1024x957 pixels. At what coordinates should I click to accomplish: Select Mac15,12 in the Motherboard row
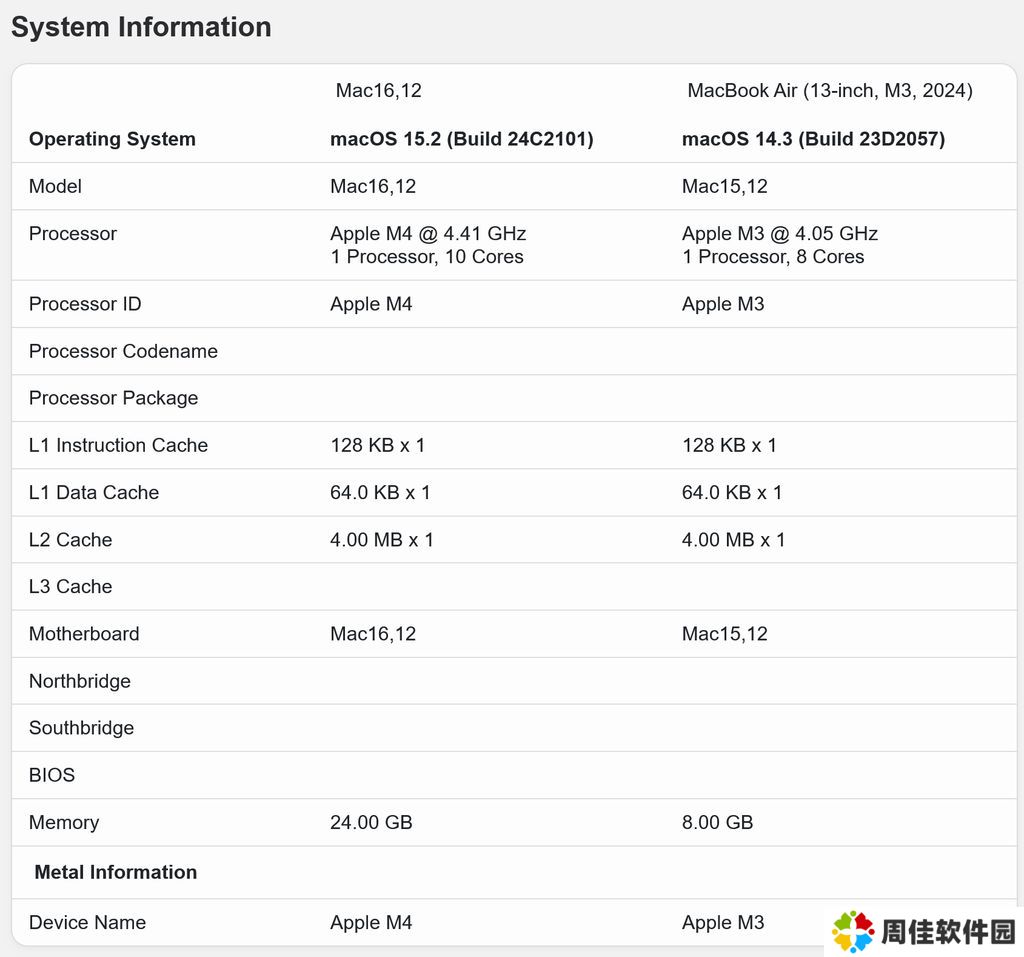pyautogui.click(x=725, y=634)
